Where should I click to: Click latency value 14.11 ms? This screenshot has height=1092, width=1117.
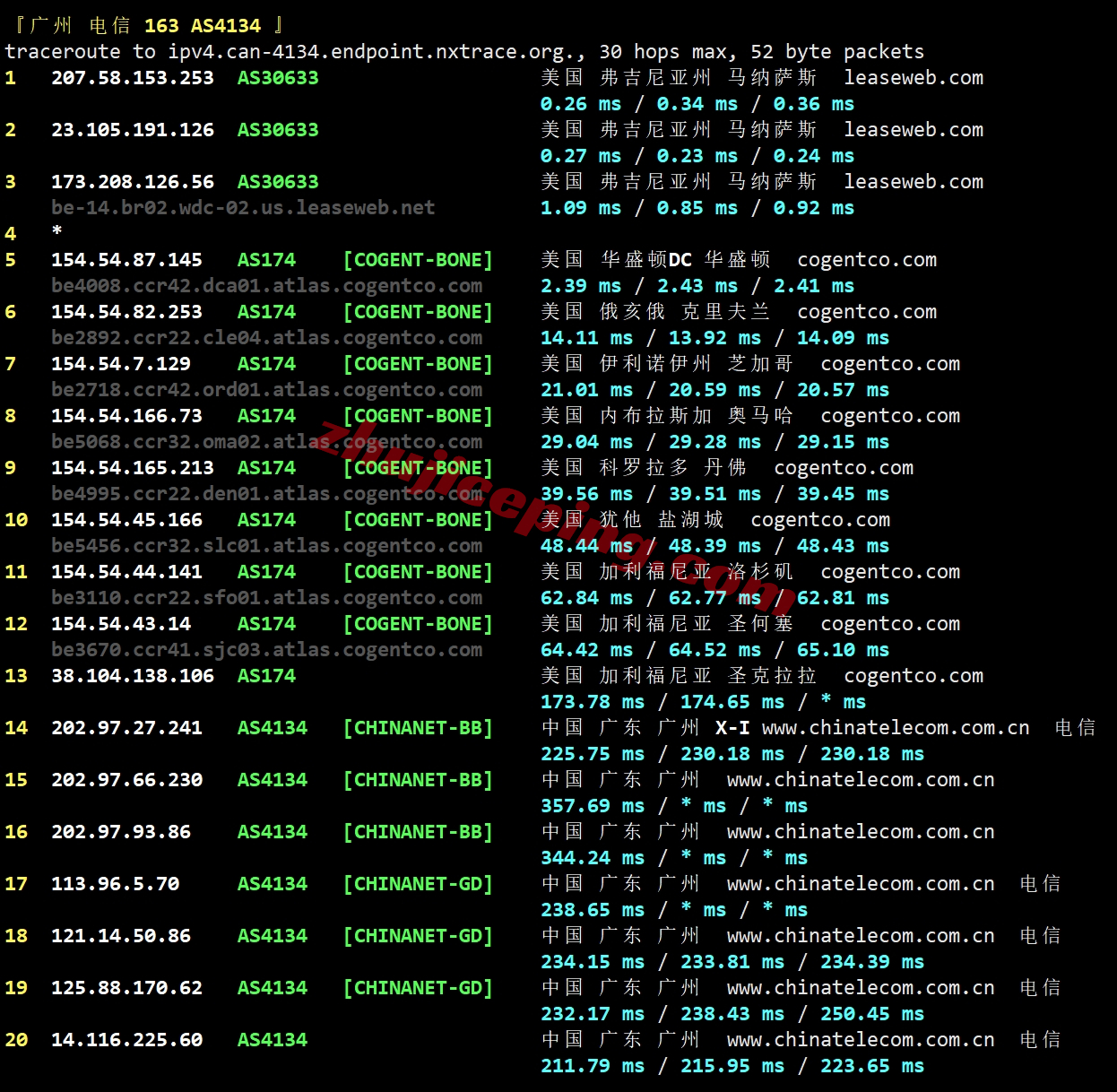587,338
